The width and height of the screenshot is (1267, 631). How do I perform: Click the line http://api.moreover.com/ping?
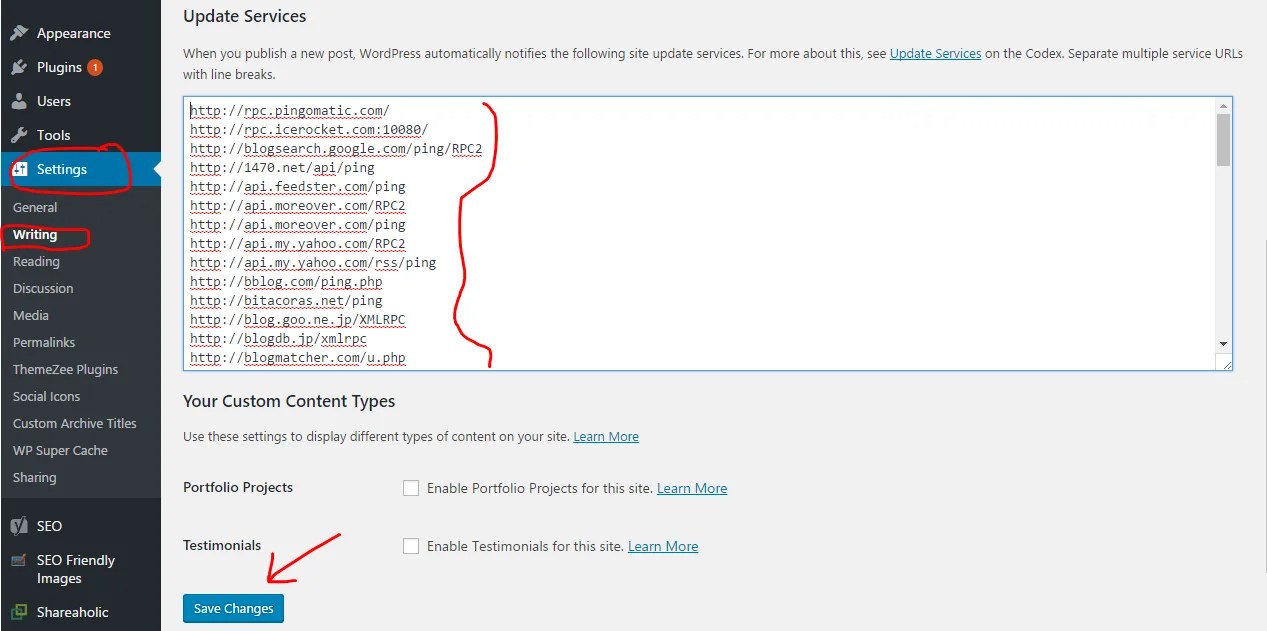298,225
